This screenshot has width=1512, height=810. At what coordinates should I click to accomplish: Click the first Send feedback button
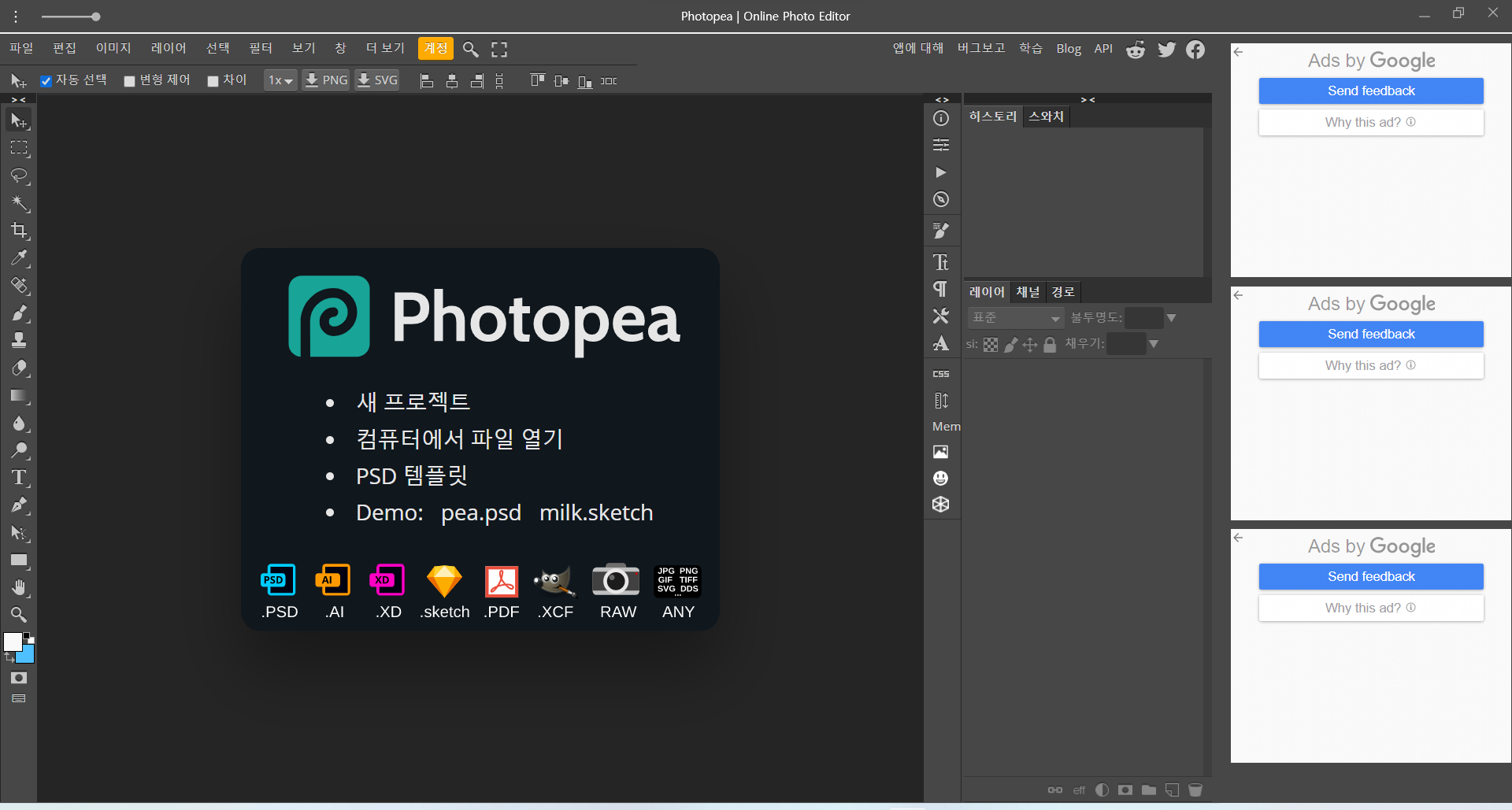[1371, 91]
